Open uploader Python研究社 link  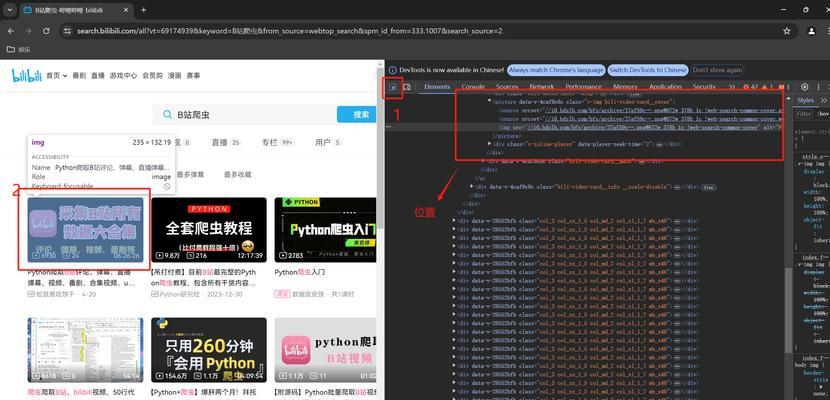pos(180,294)
